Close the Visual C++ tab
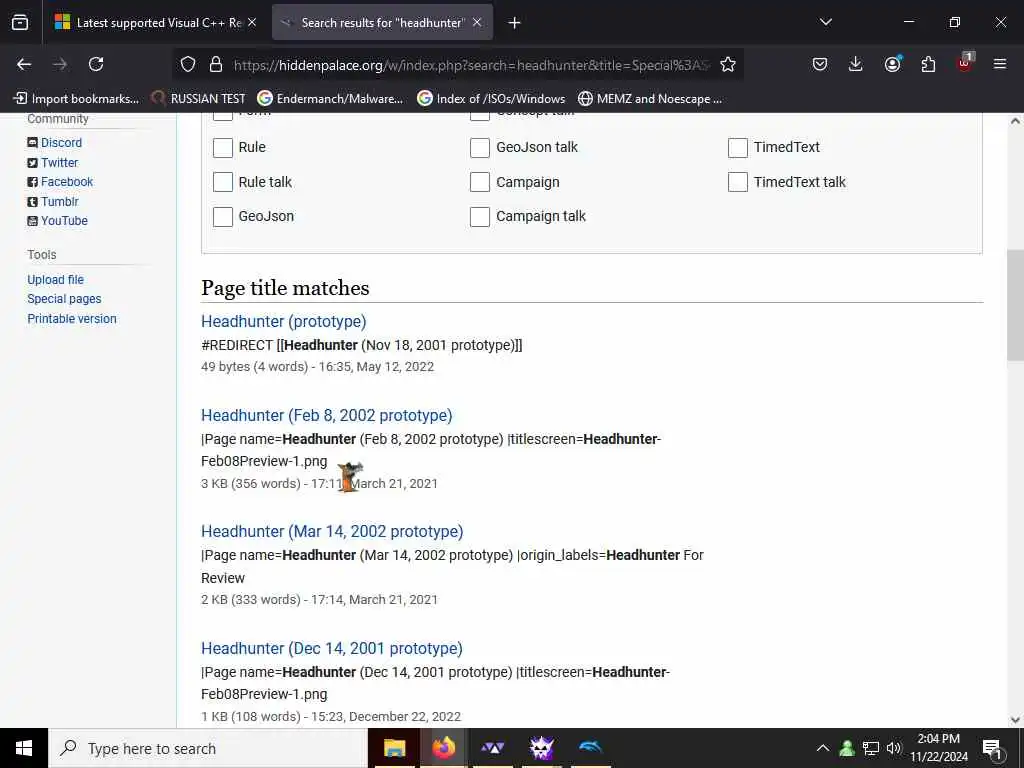The height and width of the screenshot is (768, 1024). pos(252,22)
